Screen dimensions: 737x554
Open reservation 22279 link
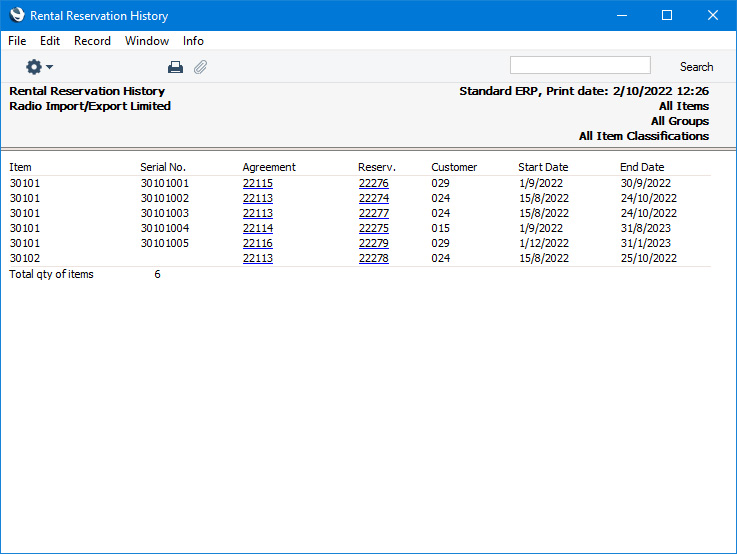pos(374,243)
